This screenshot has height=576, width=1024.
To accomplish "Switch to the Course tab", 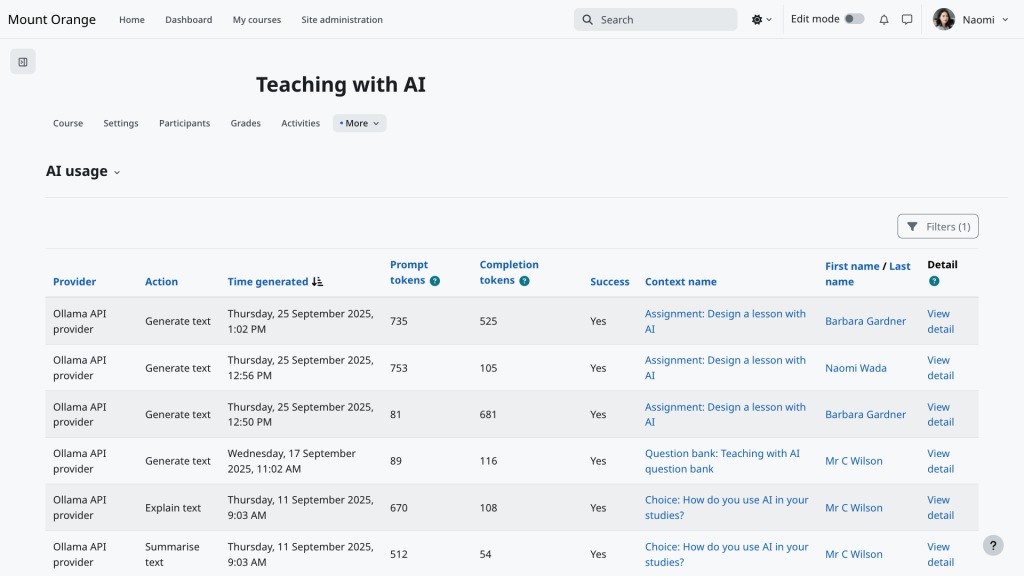I will point(68,123).
